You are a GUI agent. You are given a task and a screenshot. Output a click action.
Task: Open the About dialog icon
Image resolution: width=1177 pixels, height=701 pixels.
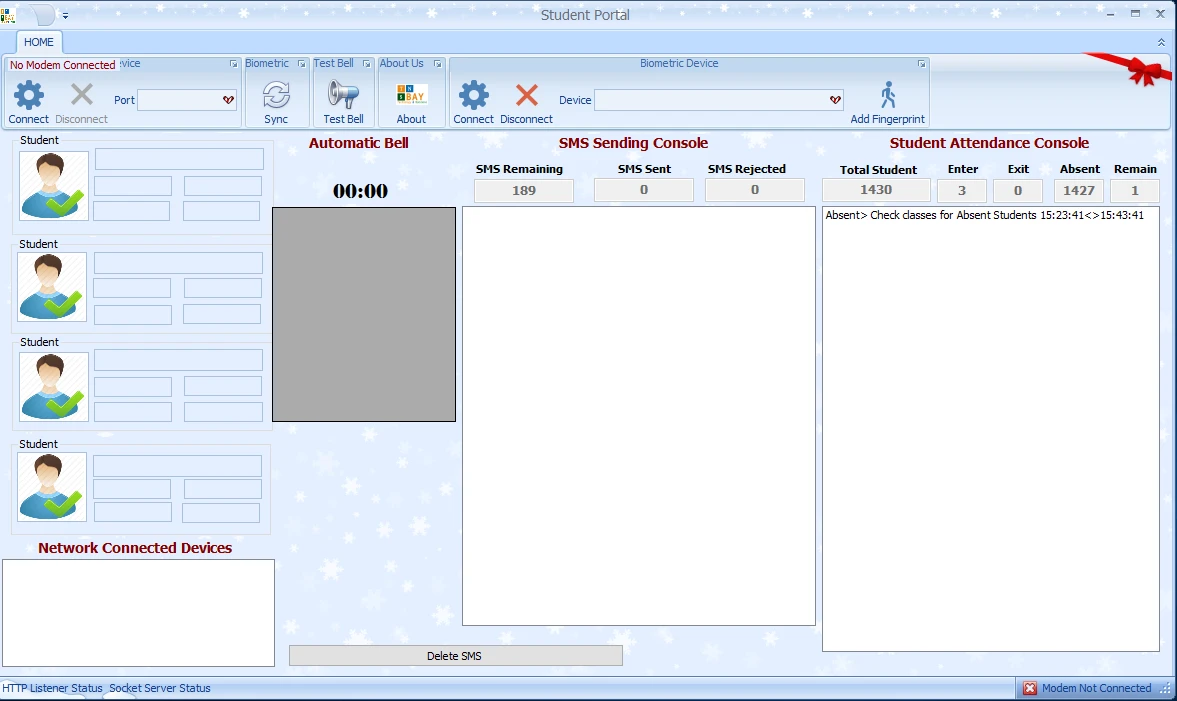pos(411,97)
